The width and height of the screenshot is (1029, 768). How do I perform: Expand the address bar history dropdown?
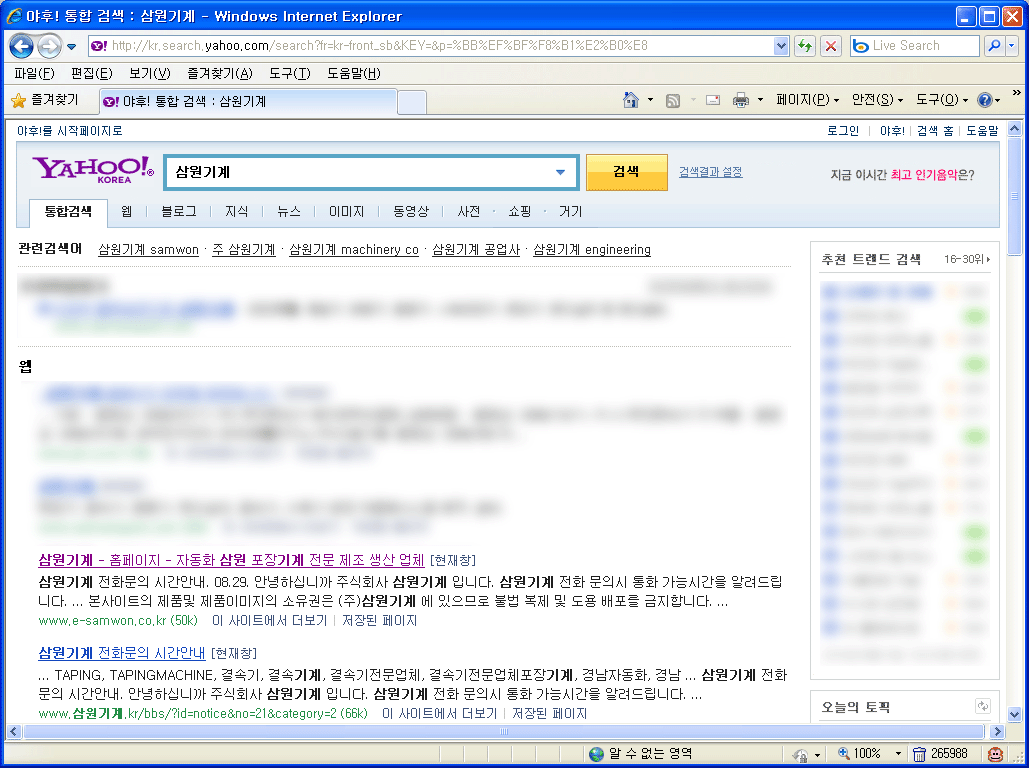[x=781, y=46]
